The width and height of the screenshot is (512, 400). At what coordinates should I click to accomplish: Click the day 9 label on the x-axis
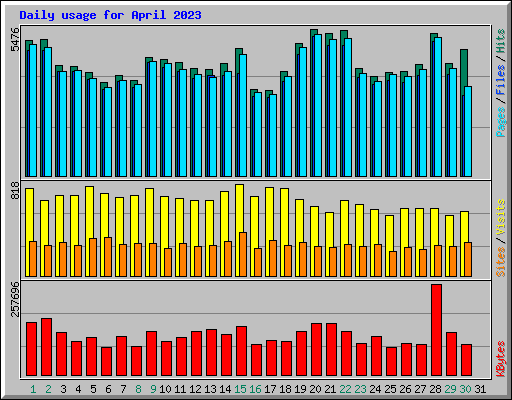click(x=153, y=389)
